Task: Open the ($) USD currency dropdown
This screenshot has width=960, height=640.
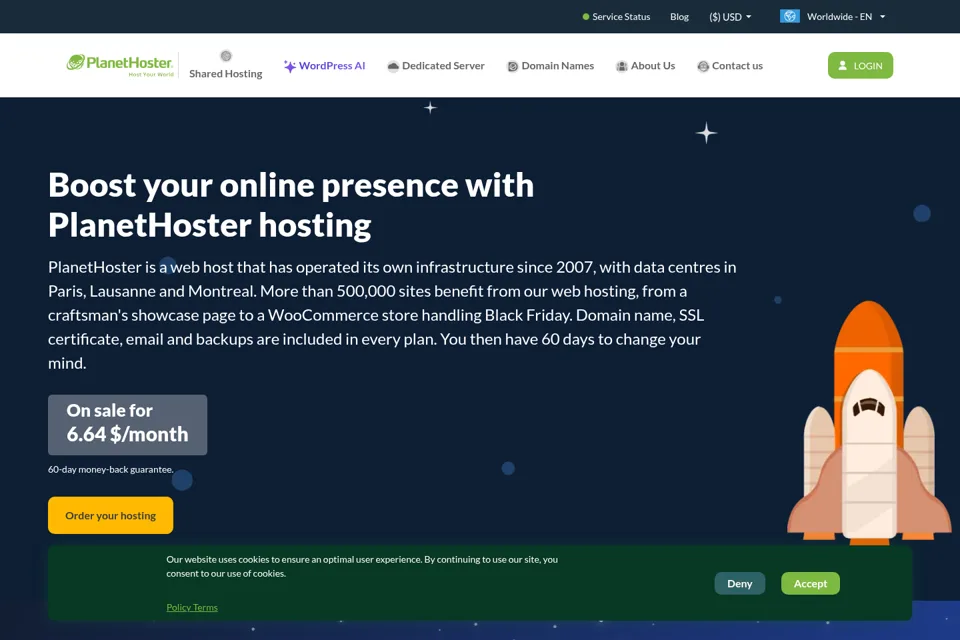Action: 730,17
